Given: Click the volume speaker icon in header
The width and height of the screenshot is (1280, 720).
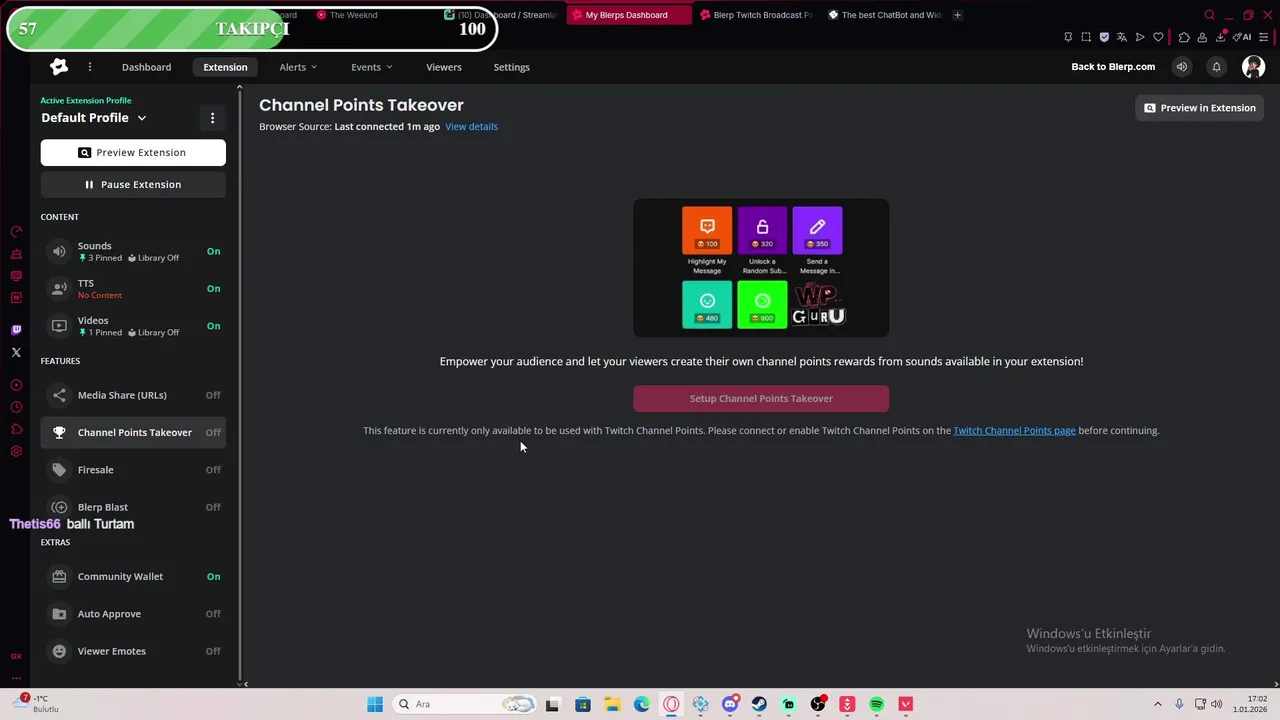Looking at the screenshot, I should [1182, 67].
